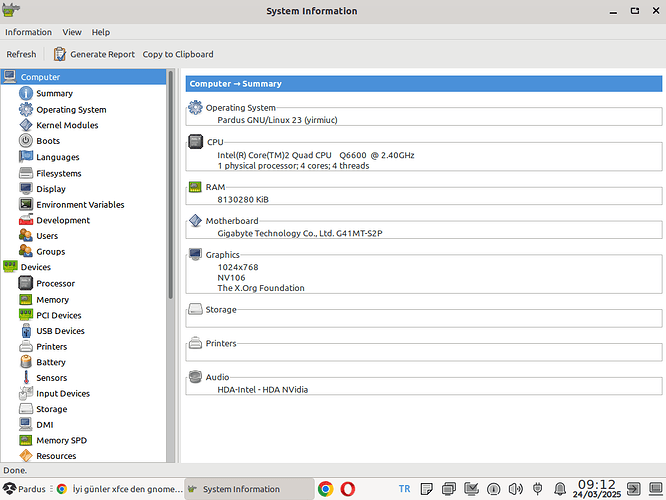Click the sidebar vertical scrollbar
This screenshot has height=500, width=666.
click(171, 185)
